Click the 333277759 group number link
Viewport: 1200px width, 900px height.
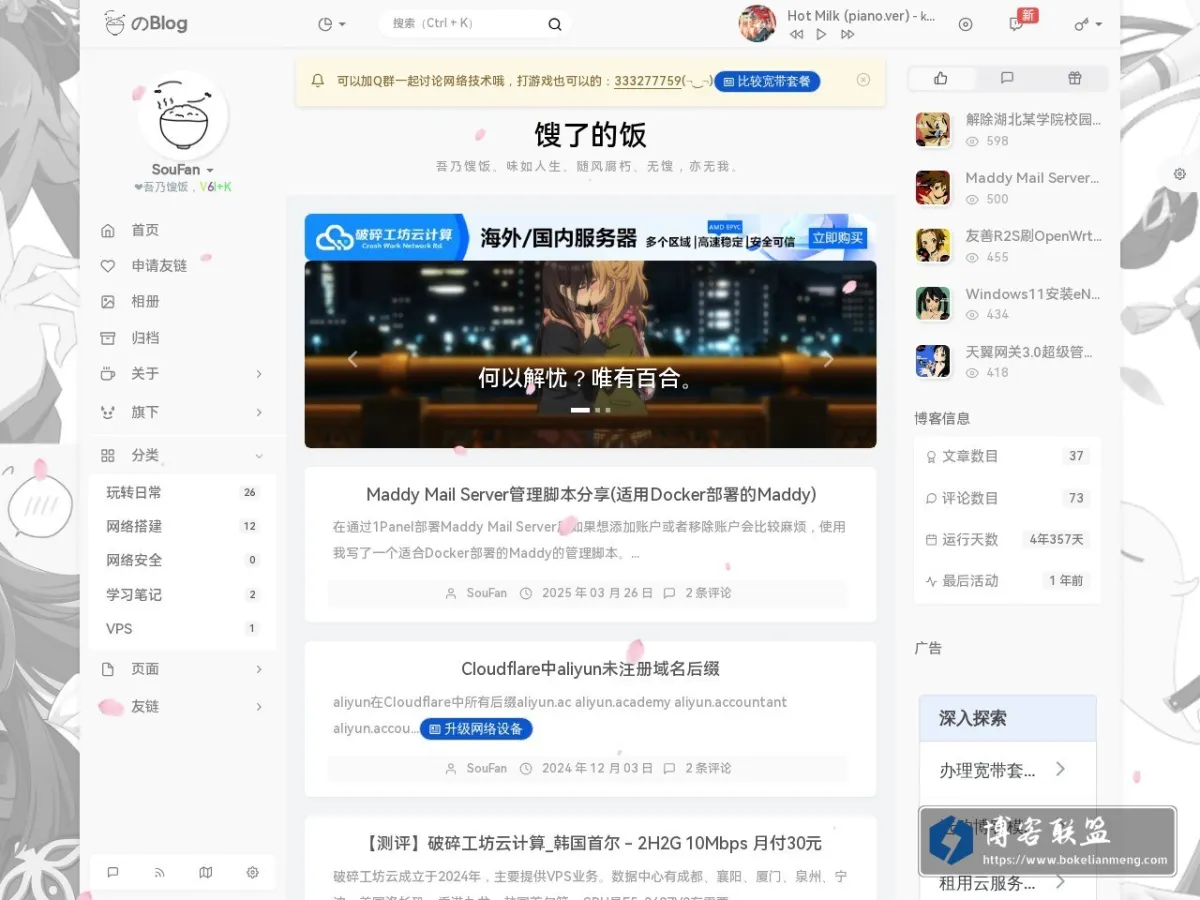648,81
